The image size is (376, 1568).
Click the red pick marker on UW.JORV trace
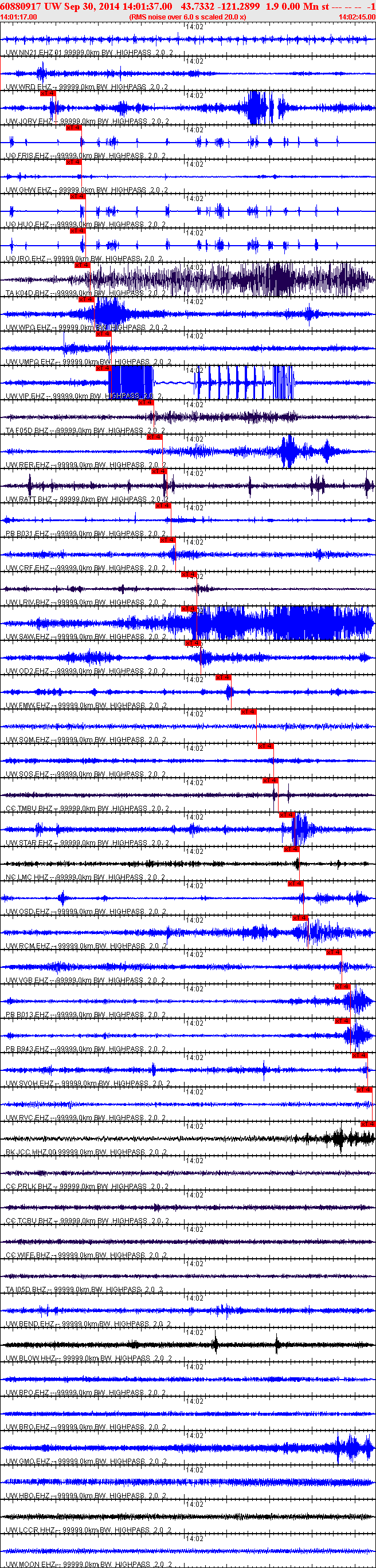pos(48,93)
